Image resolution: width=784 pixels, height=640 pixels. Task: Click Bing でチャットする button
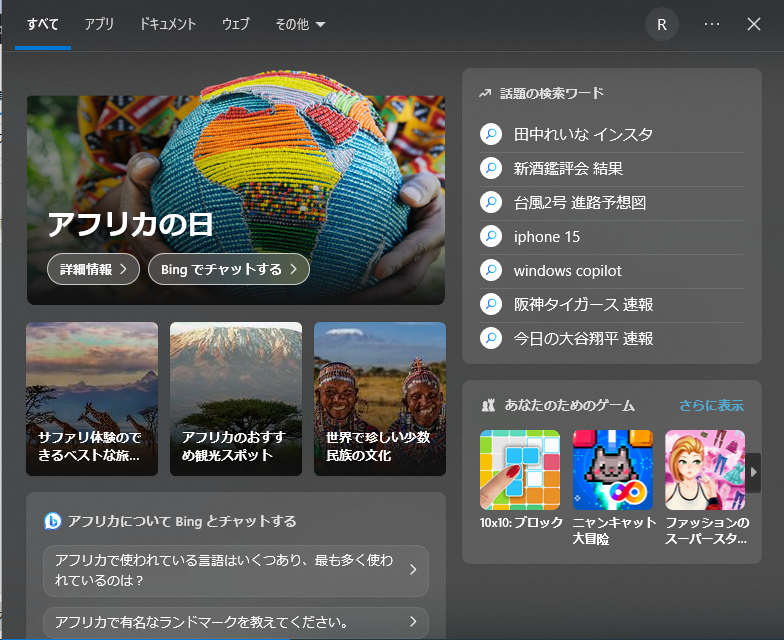[x=228, y=269]
